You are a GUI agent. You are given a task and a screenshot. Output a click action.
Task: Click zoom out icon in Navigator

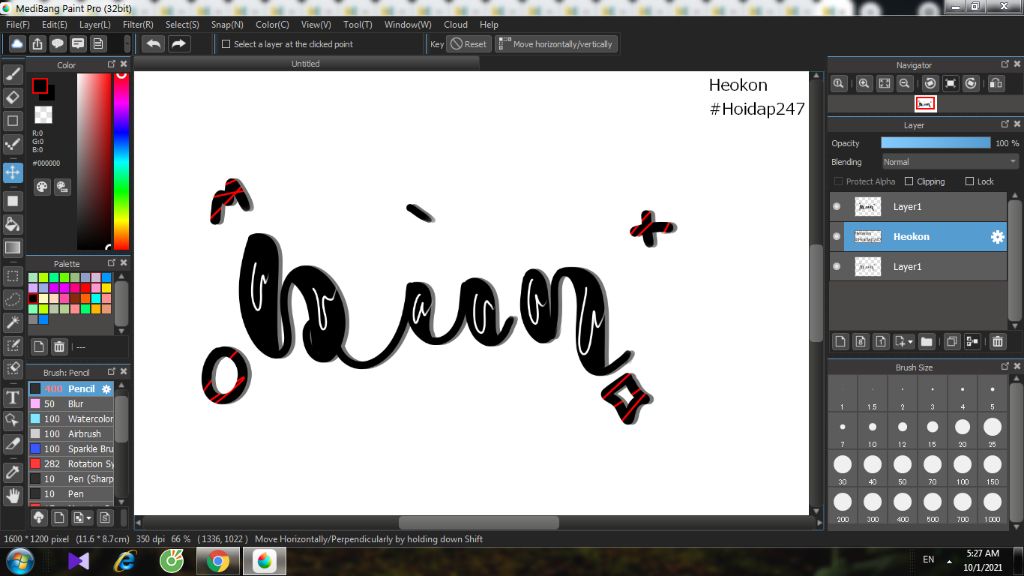point(904,84)
